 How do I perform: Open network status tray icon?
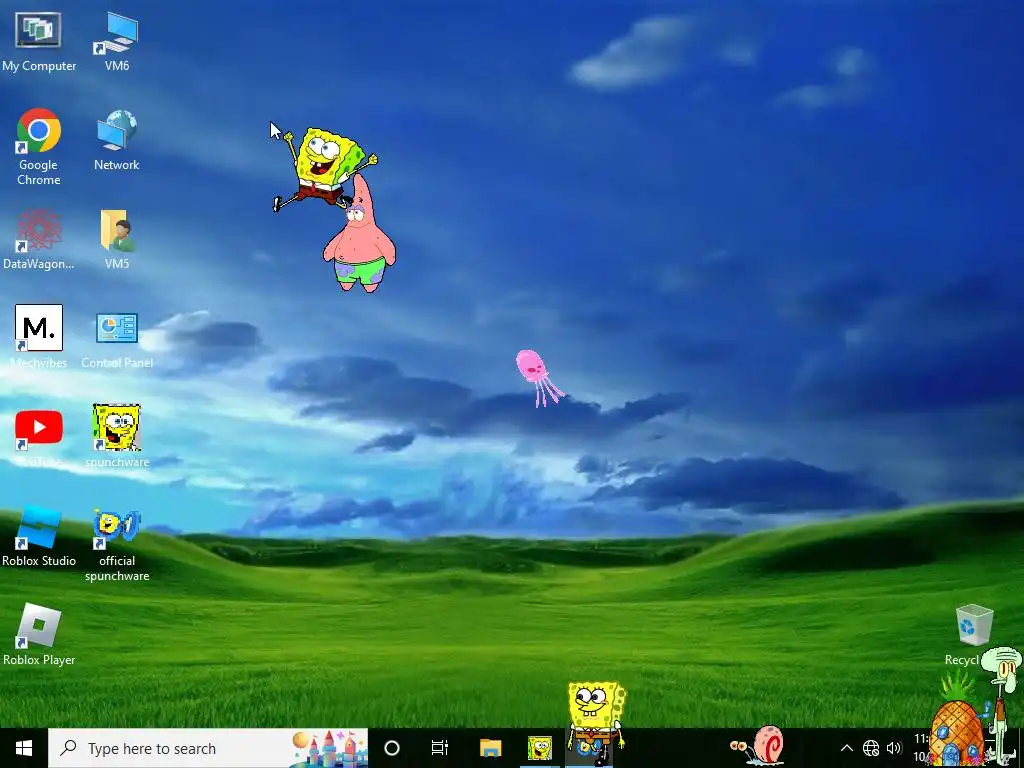(x=871, y=748)
